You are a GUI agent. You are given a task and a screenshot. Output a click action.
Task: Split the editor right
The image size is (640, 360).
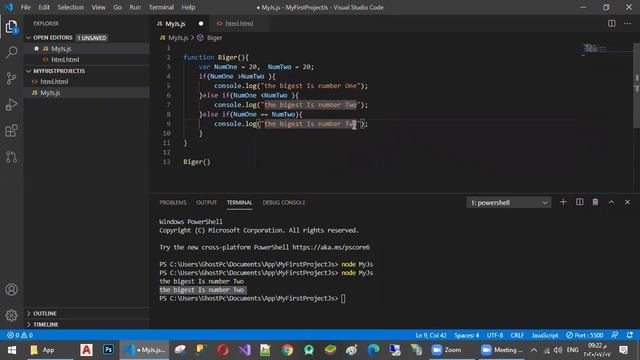coord(611,23)
